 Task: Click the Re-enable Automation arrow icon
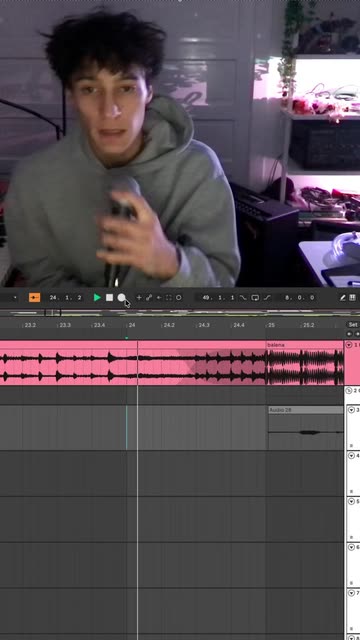point(159,298)
